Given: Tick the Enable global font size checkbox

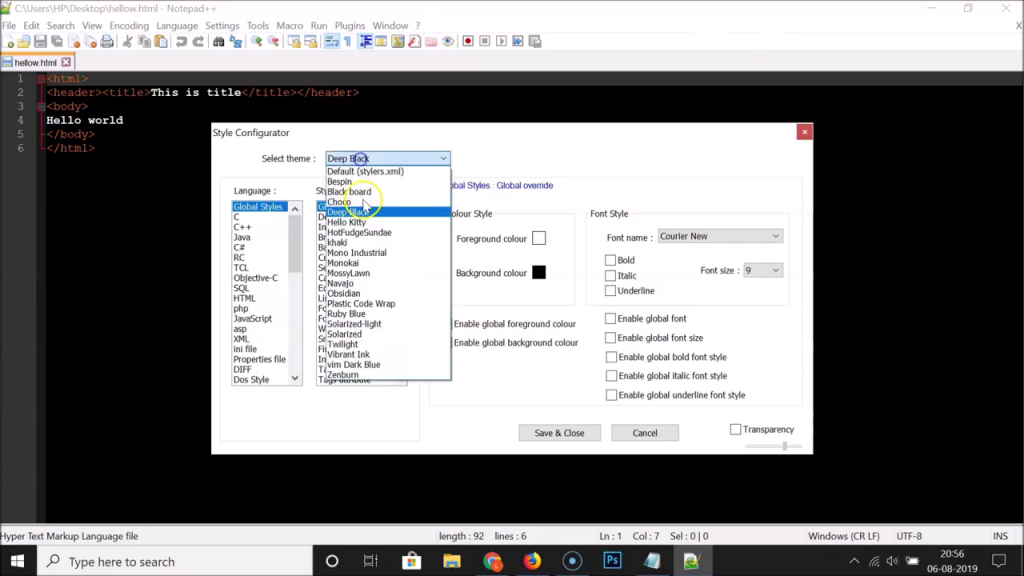Looking at the screenshot, I should tap(610, 338).
